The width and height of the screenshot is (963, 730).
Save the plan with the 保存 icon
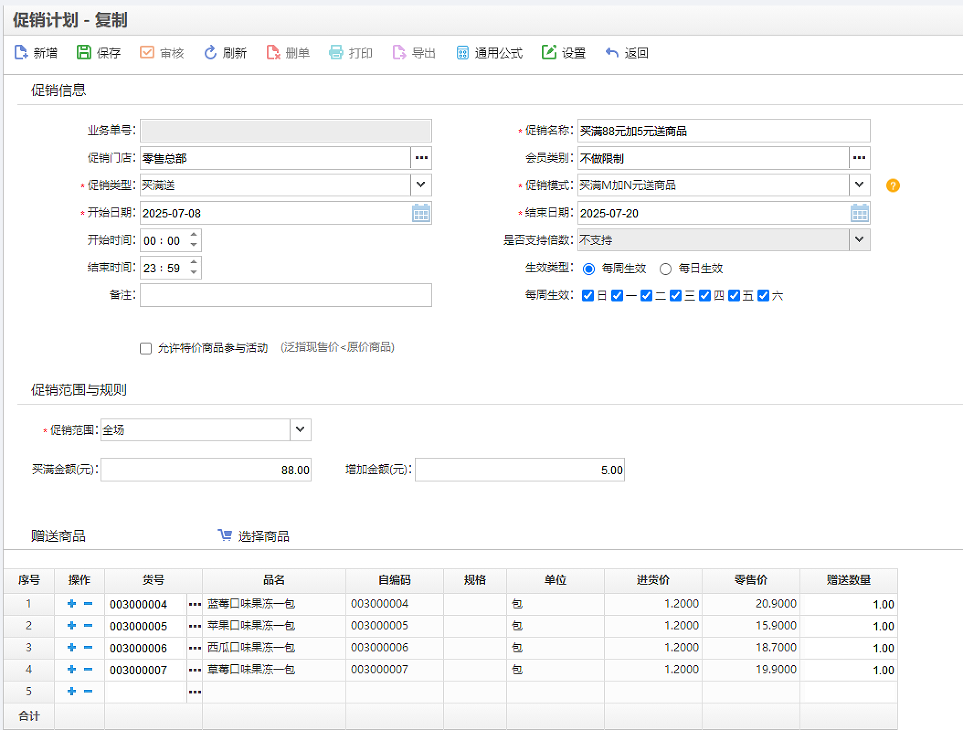84,53
